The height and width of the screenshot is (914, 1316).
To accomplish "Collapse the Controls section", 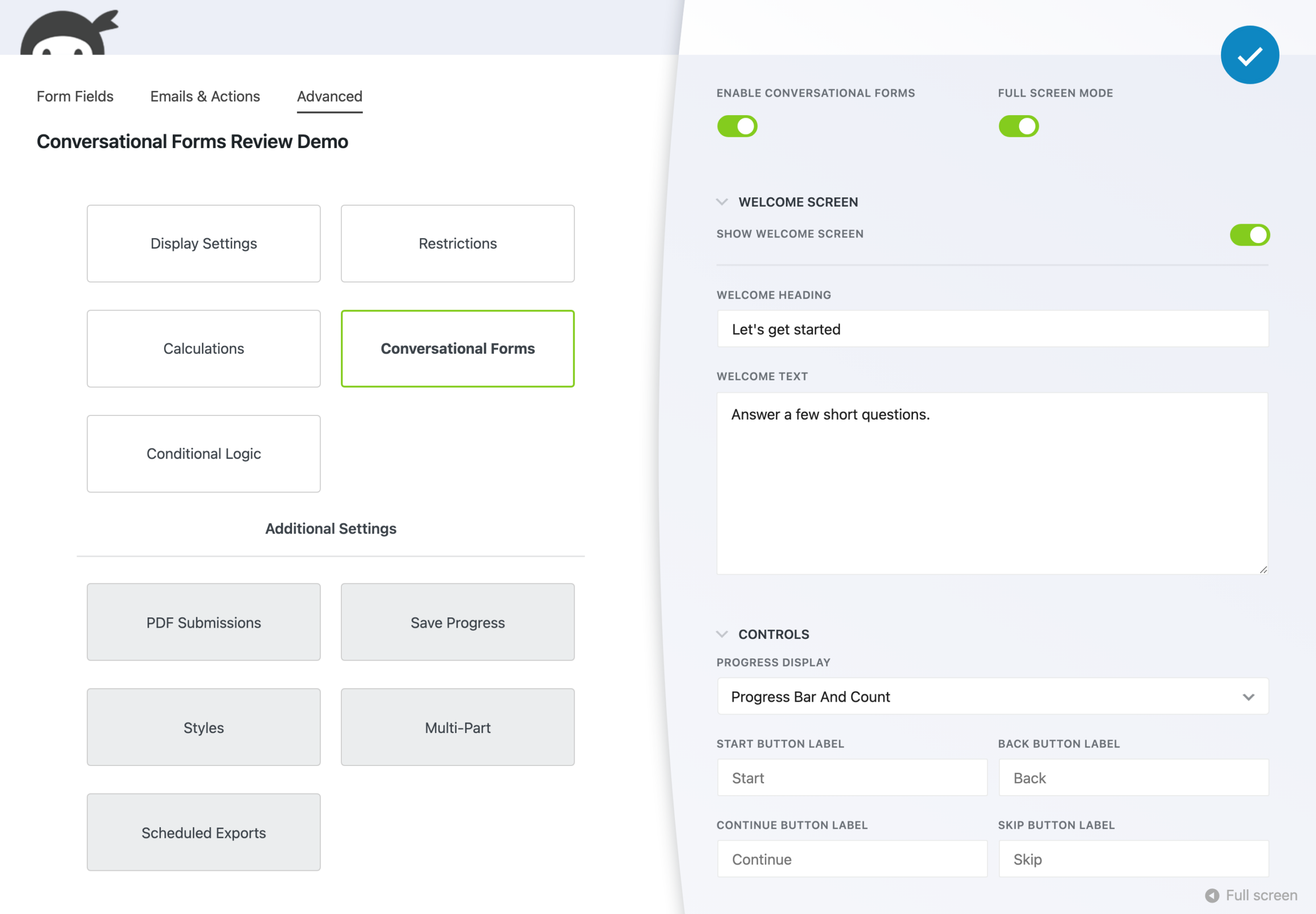I will 722,634.
